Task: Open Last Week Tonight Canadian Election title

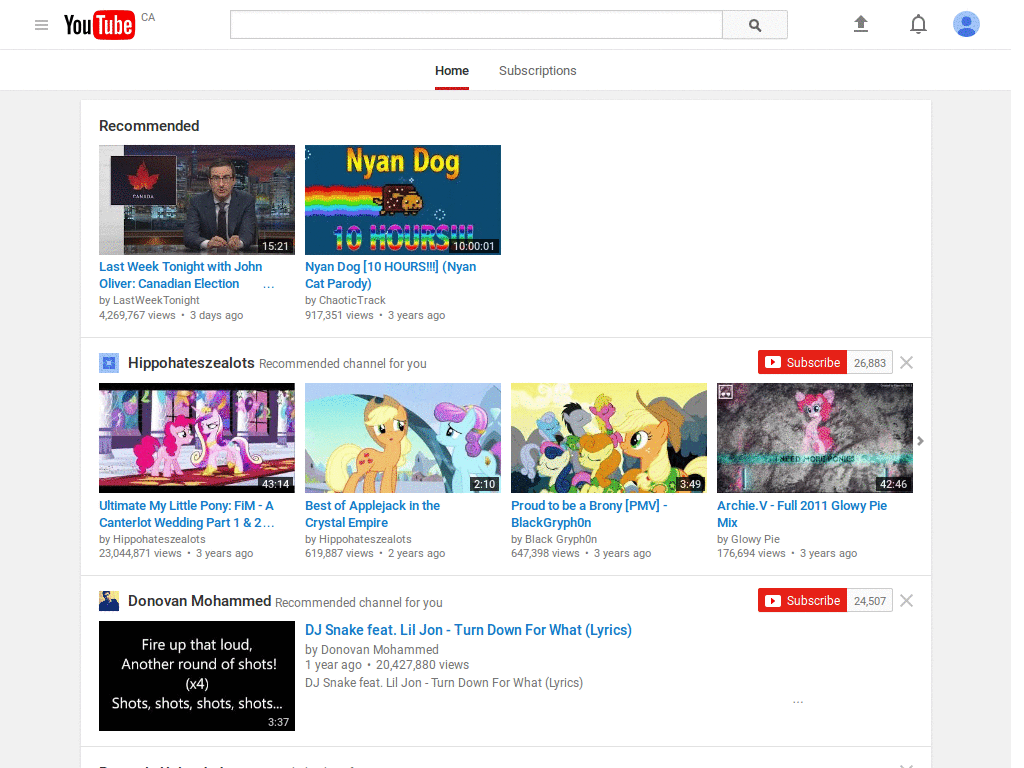Action: (x=180, y=275)
